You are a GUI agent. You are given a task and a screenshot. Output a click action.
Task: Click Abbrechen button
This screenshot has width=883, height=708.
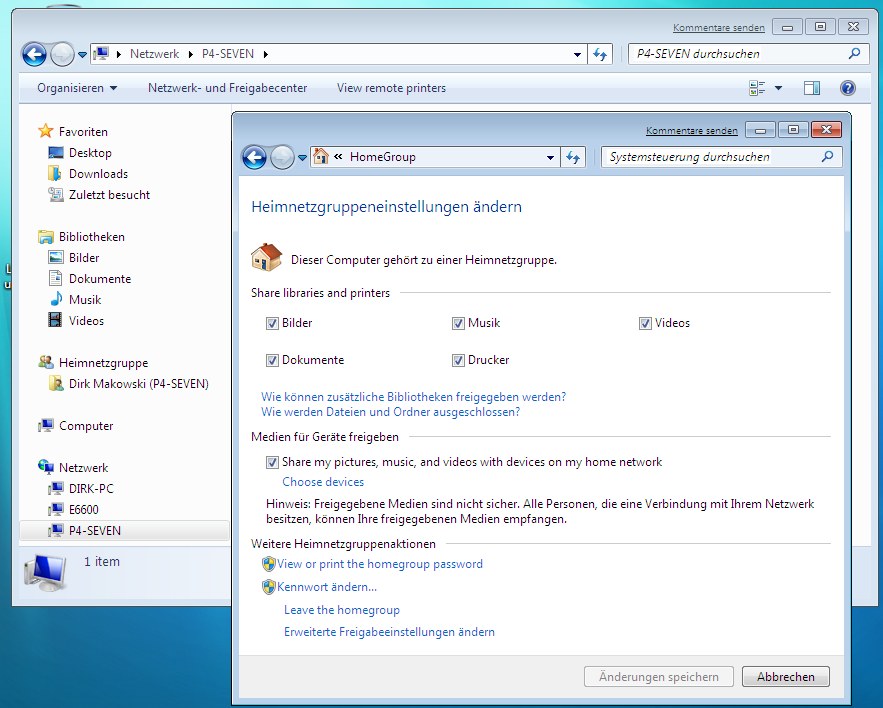[786, 676]
